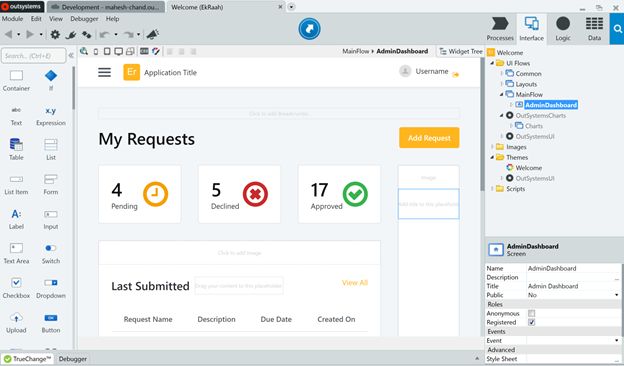Select the Form widget
The height and width of the screenshot is (366, 624).
(x=51, y=185)
